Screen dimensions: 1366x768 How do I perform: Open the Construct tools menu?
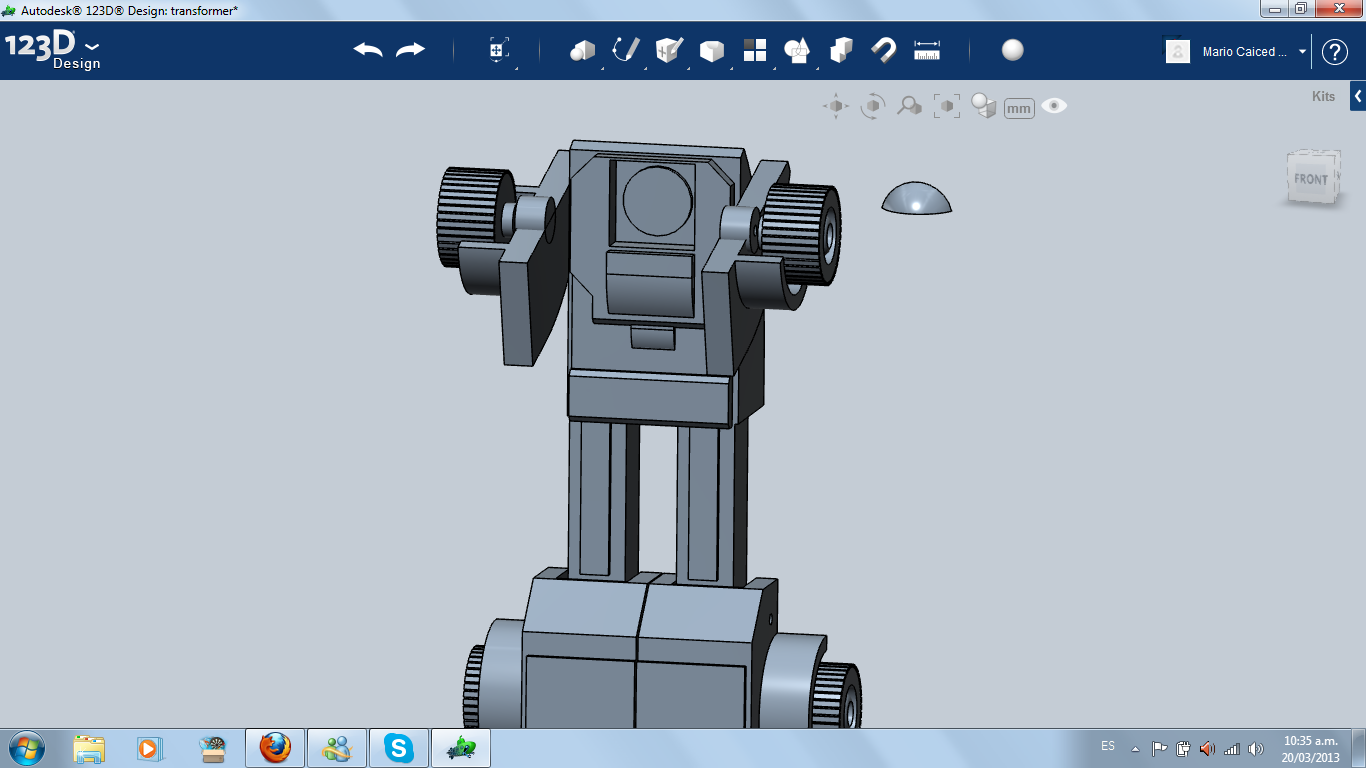tap(669, 50)
